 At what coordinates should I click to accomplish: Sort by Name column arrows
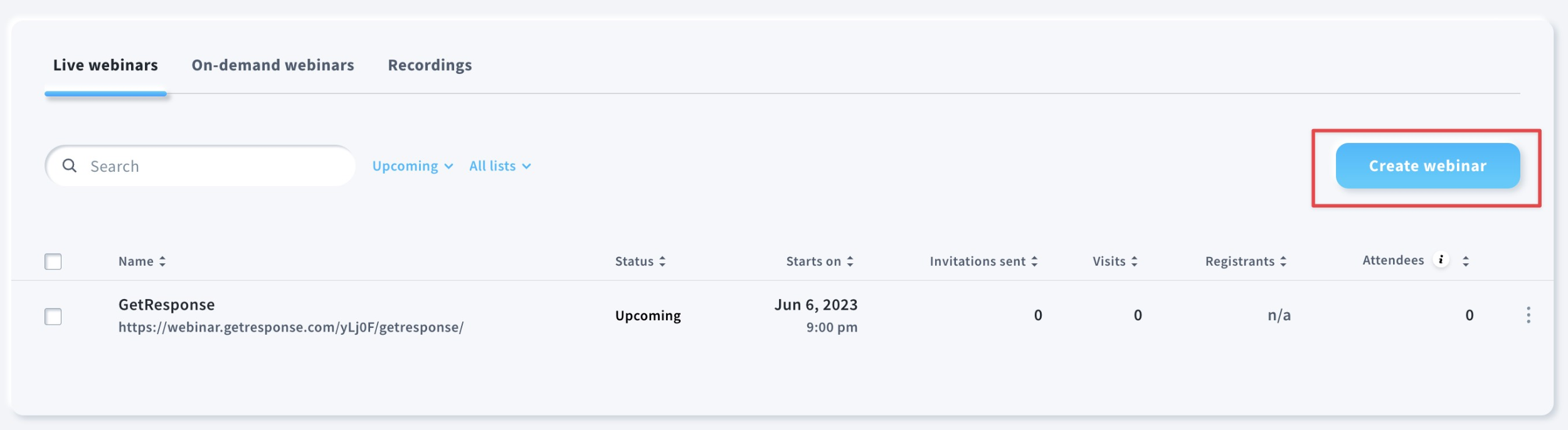[x=162, y=261]
